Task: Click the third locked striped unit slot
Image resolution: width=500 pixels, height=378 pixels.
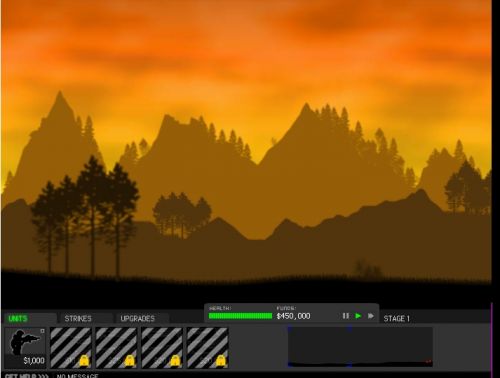Action: [162, 347]
